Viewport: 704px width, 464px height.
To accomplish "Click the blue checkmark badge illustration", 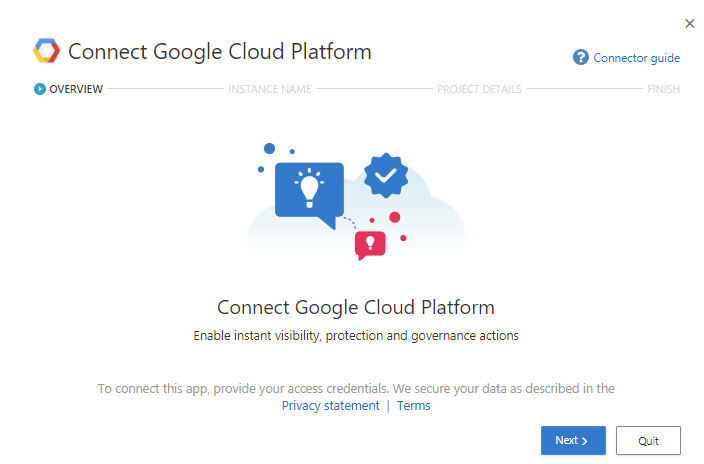I will coord(386,175).
